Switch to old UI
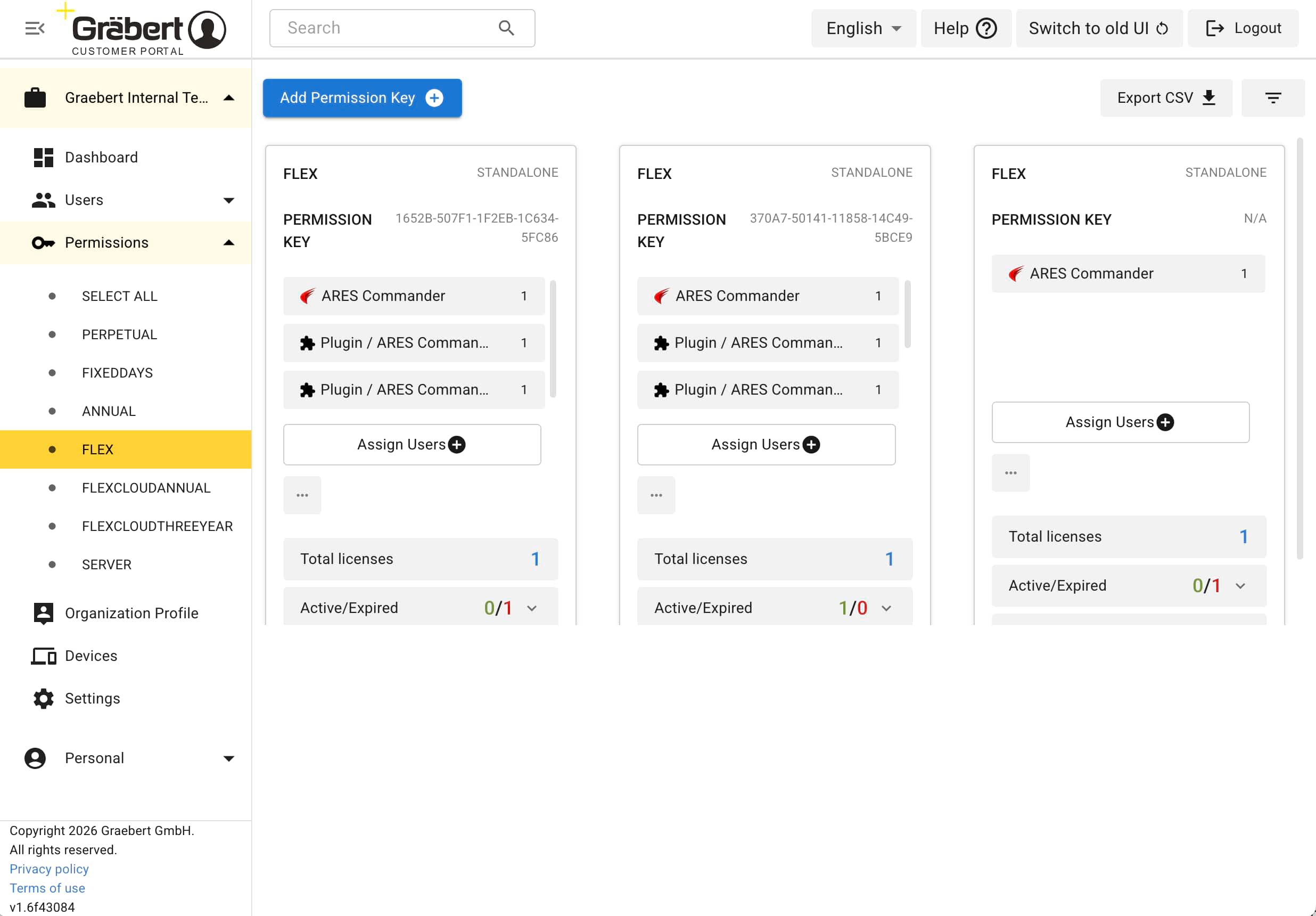The image size is (1316, 916). [1098, 28]
